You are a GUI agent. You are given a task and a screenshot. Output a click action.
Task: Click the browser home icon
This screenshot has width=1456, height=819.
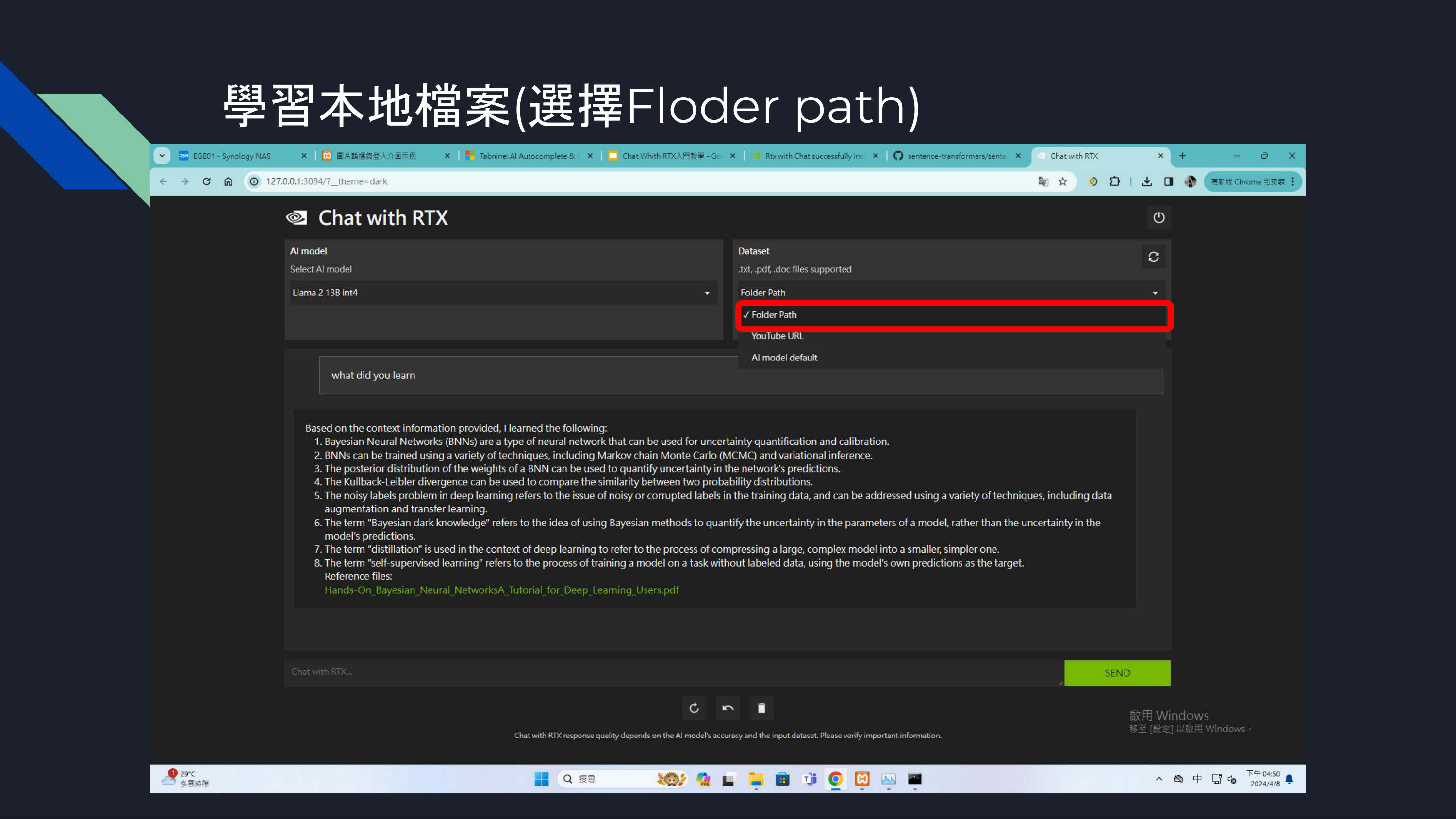click(x=228, y=181)
